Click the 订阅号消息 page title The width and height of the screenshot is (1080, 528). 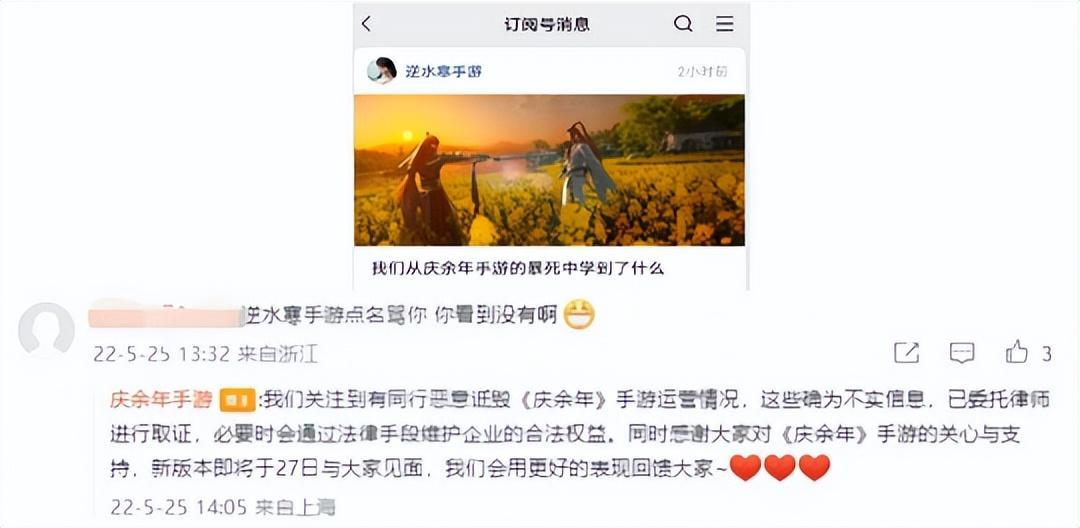pyautogui.click(x=547, y=25)
